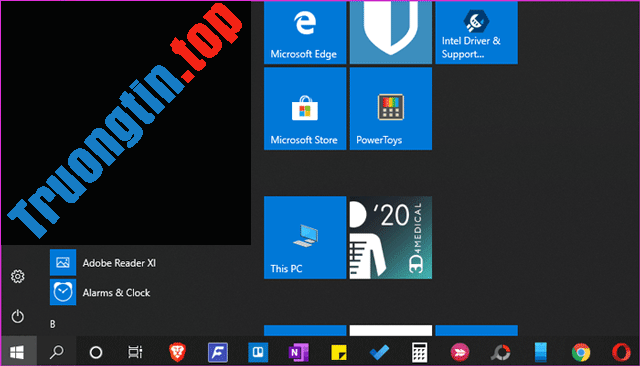Screen dimensions: 640x366
Task: Launch OneNote from taskbar
Action: 298,352
